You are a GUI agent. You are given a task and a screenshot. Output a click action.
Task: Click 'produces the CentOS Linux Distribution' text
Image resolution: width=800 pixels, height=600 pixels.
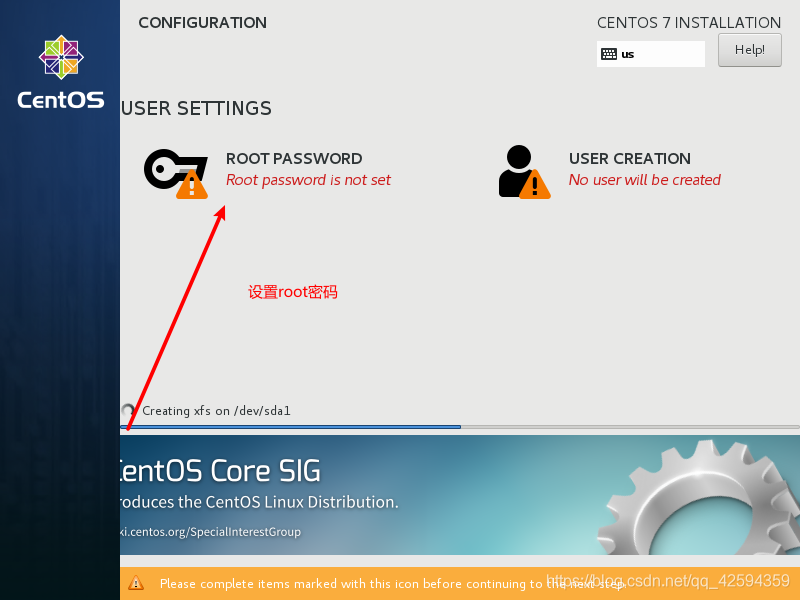coord(259,502)
